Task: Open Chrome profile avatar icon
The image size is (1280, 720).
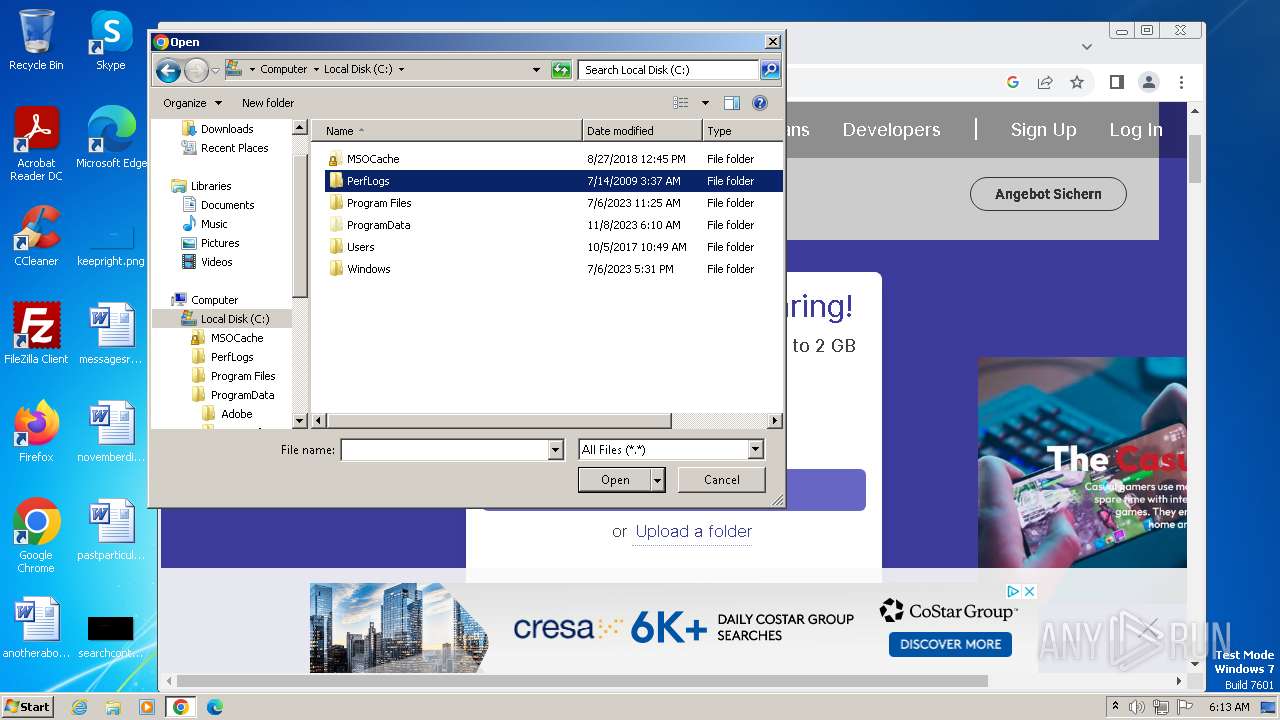Action: click(x=1149, y=82)
